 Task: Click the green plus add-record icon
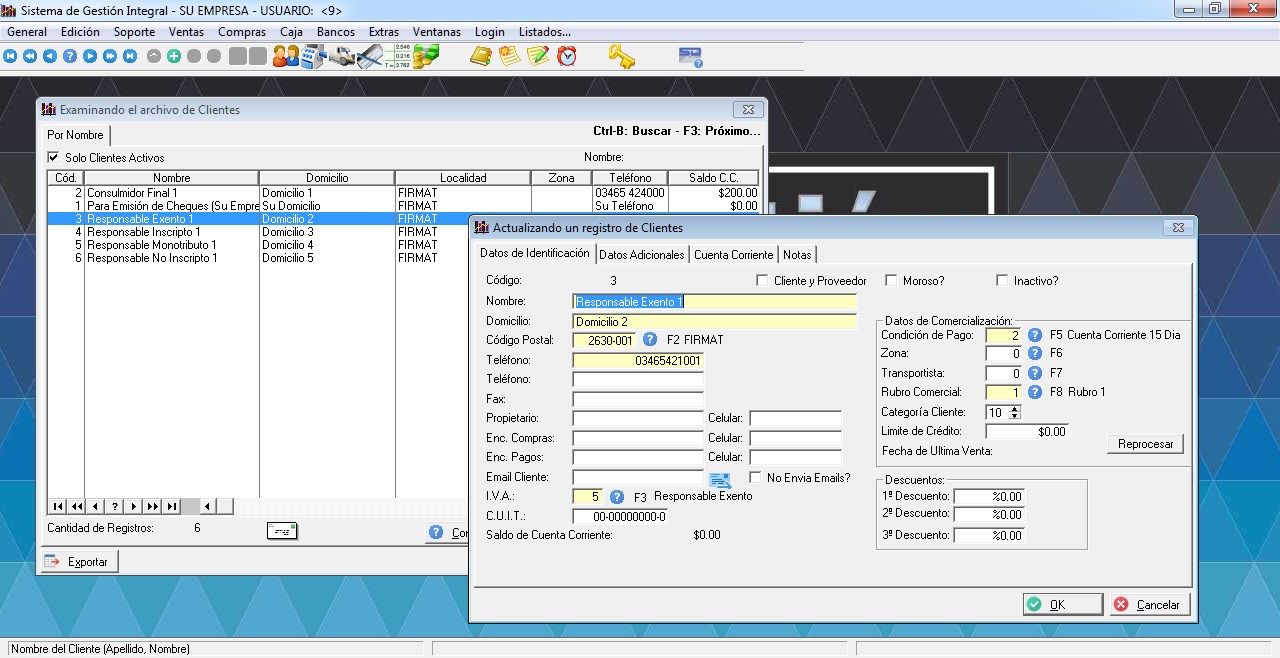click(x=174, y=56)
